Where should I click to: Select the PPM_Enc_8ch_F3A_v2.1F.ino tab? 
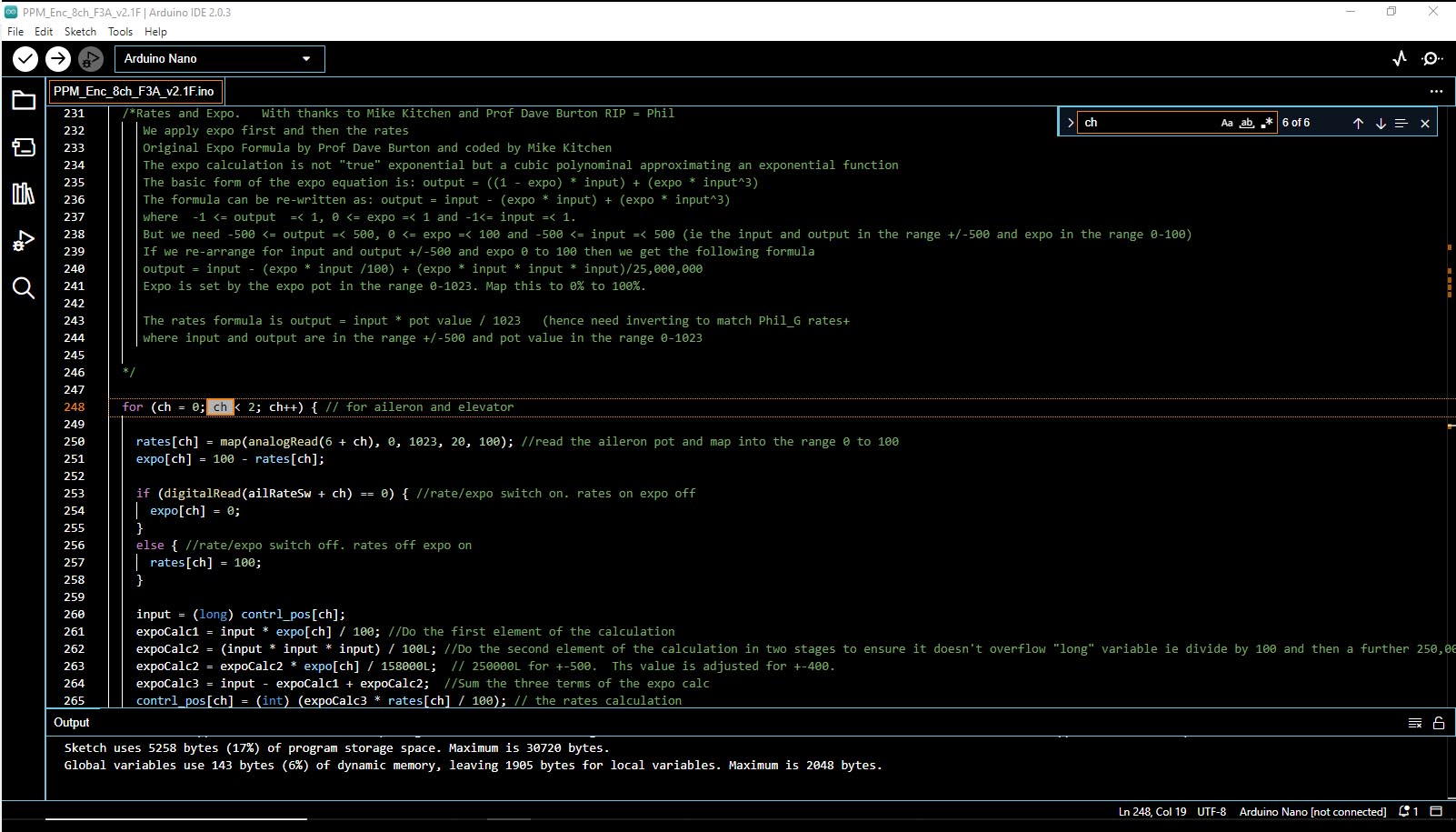(x=134, y=91)
